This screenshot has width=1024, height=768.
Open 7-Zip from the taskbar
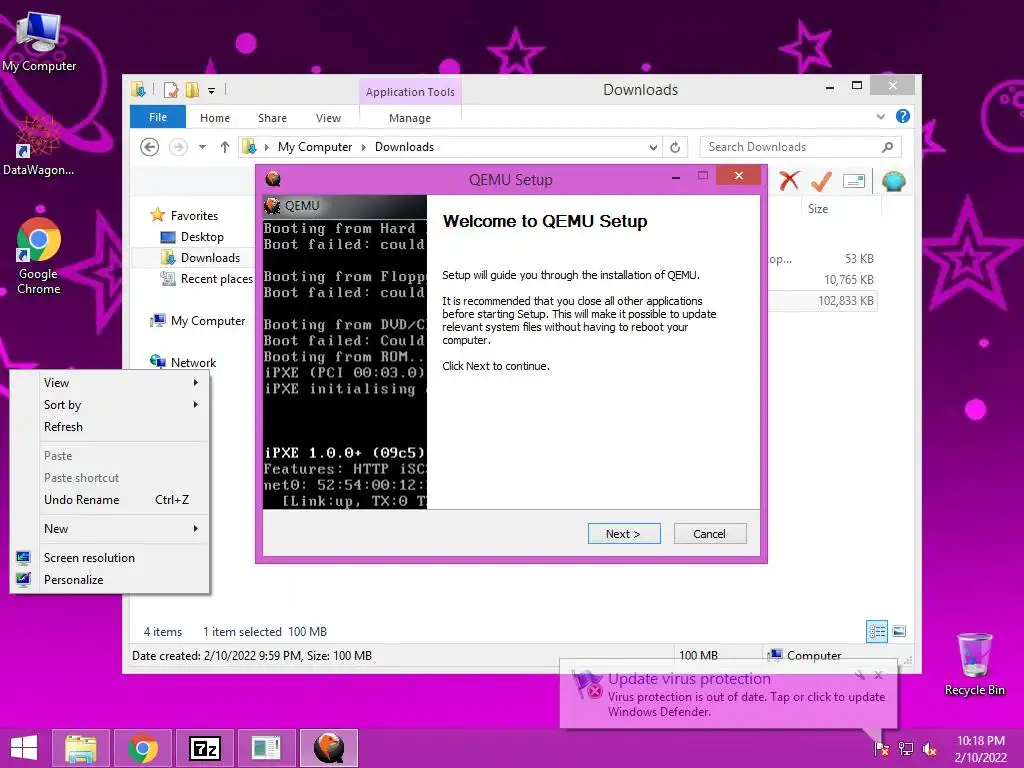pos(204,748)
